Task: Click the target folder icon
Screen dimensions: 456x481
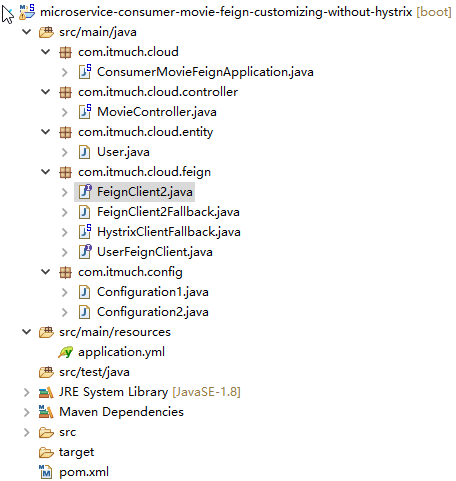Action: [x=46, y=452]
